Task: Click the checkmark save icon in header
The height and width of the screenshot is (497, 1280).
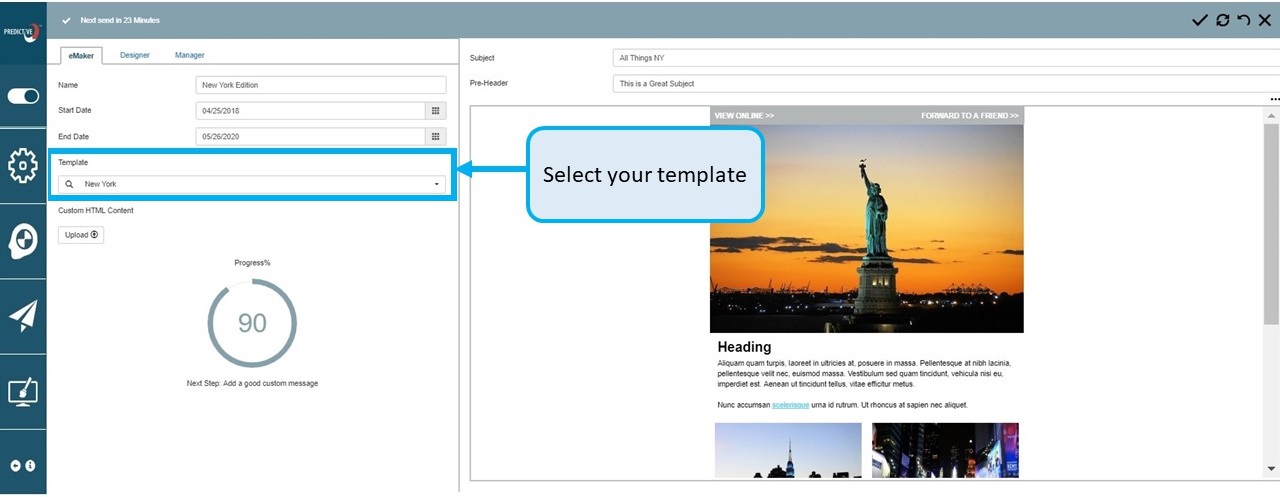Action: tap(1200, 20)
